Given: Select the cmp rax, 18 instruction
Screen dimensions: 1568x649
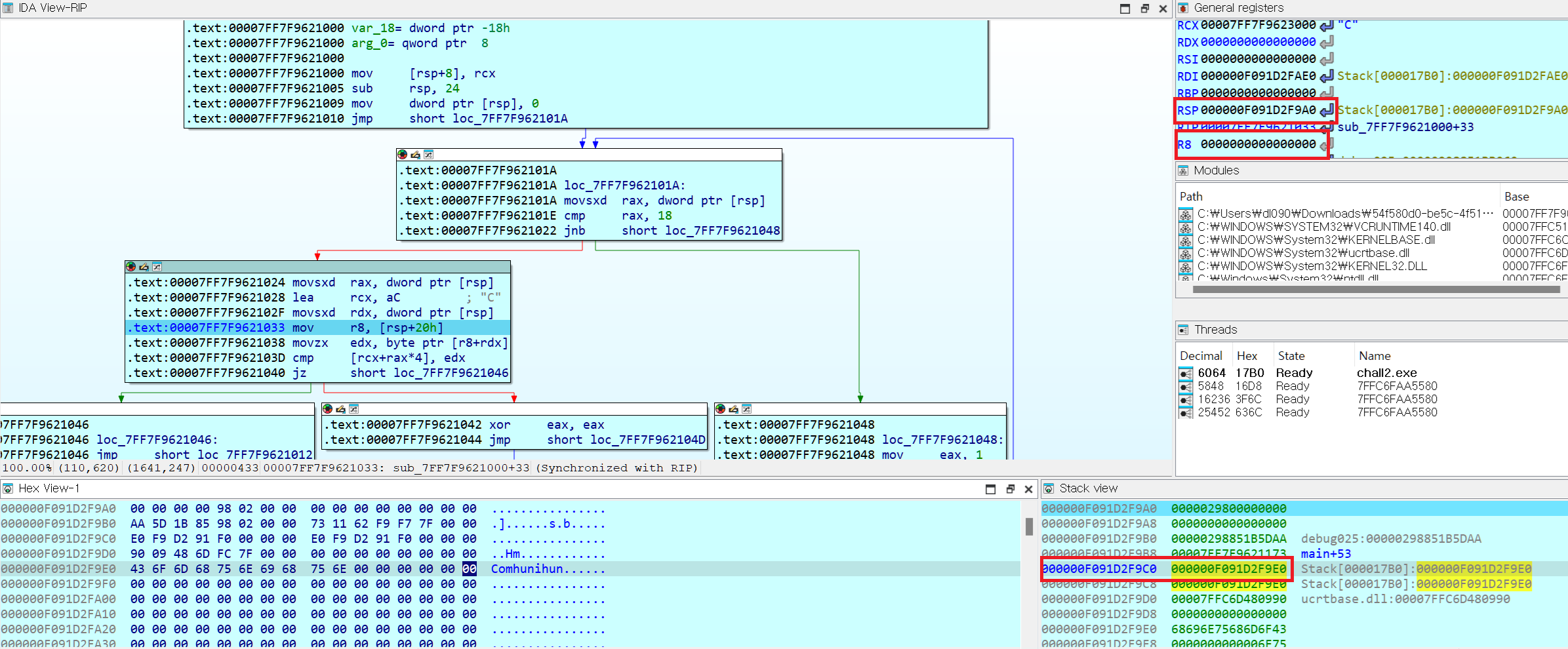Looking at the screenshot, I should pyautogui.click(x=590, y=216).
